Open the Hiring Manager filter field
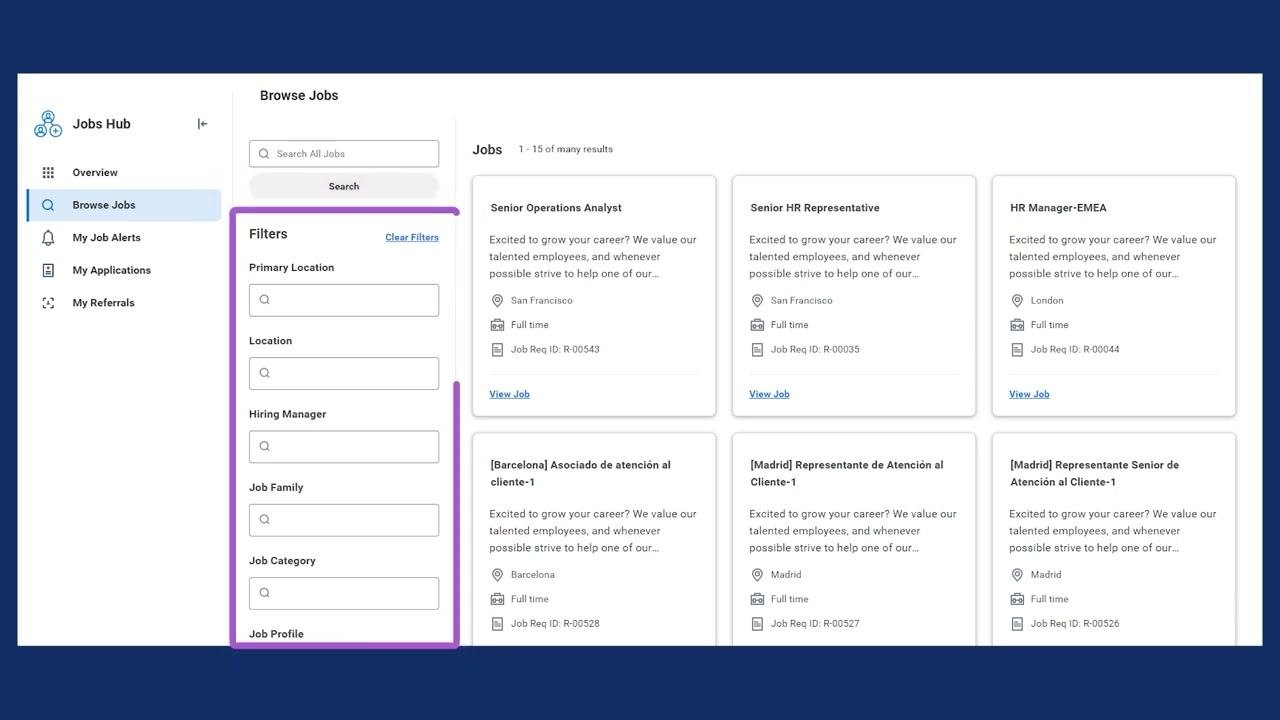Image resolution: width=1280 pixels, height=720 pixels. tap(344, 447)
